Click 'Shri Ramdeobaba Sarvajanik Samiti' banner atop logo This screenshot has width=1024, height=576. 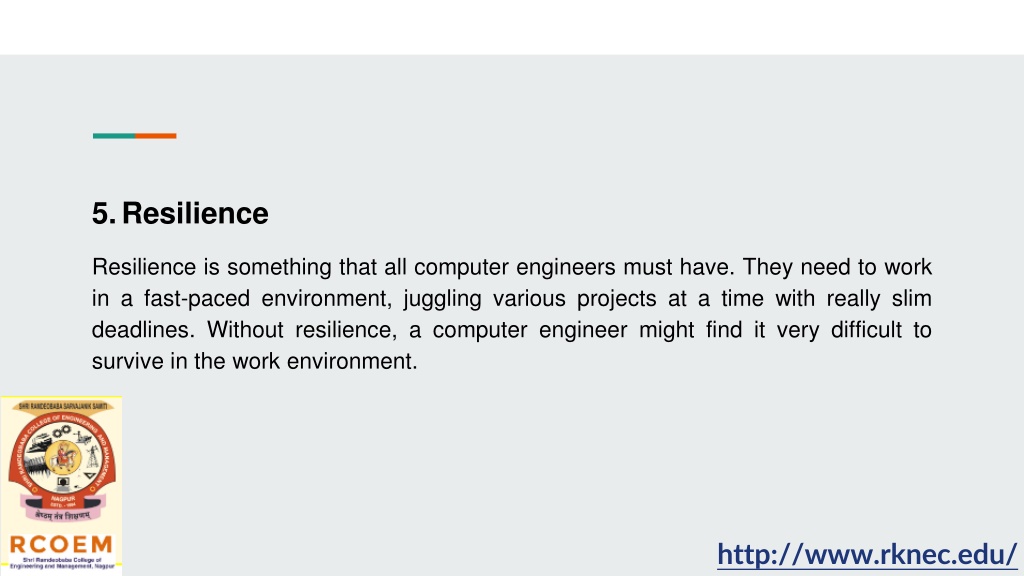pos(63,406)
